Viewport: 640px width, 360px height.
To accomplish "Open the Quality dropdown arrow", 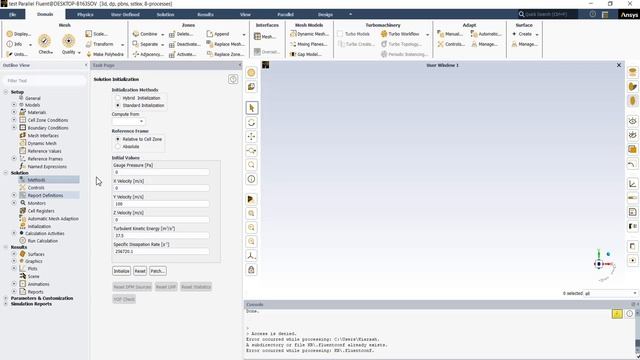I will click(x=79, y=52).
